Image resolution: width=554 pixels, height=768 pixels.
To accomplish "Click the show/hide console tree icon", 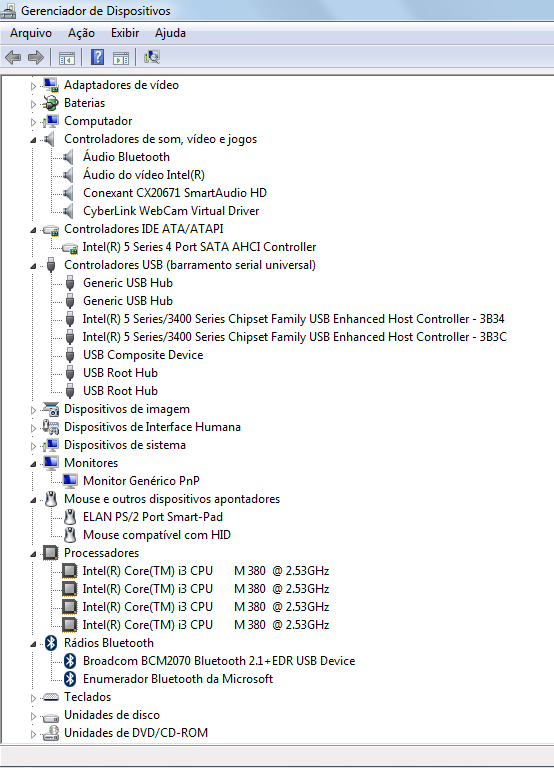I will (x=67, y=58).
